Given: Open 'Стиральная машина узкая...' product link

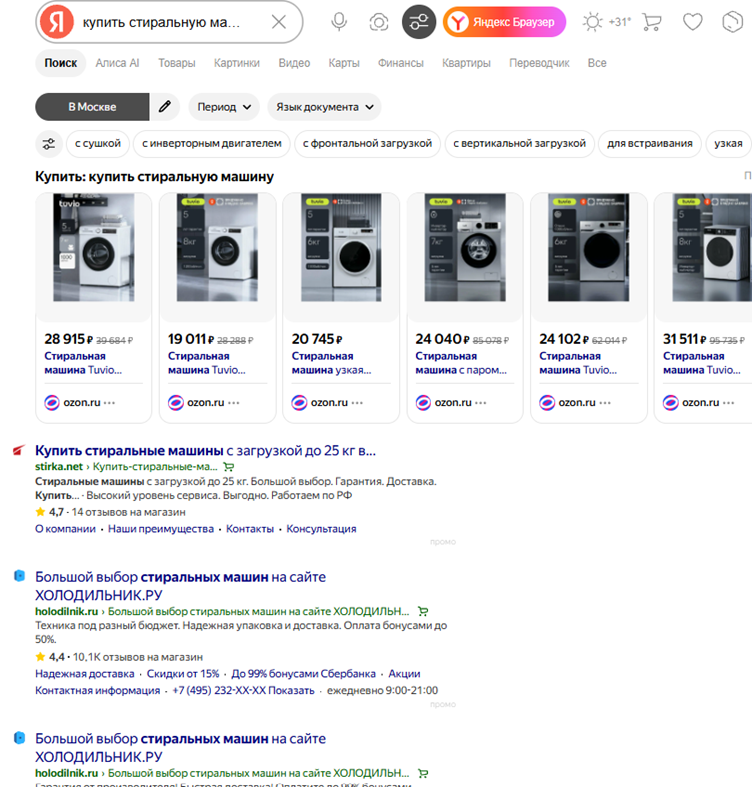Looking at the screenshot, I should click(331, 363).
